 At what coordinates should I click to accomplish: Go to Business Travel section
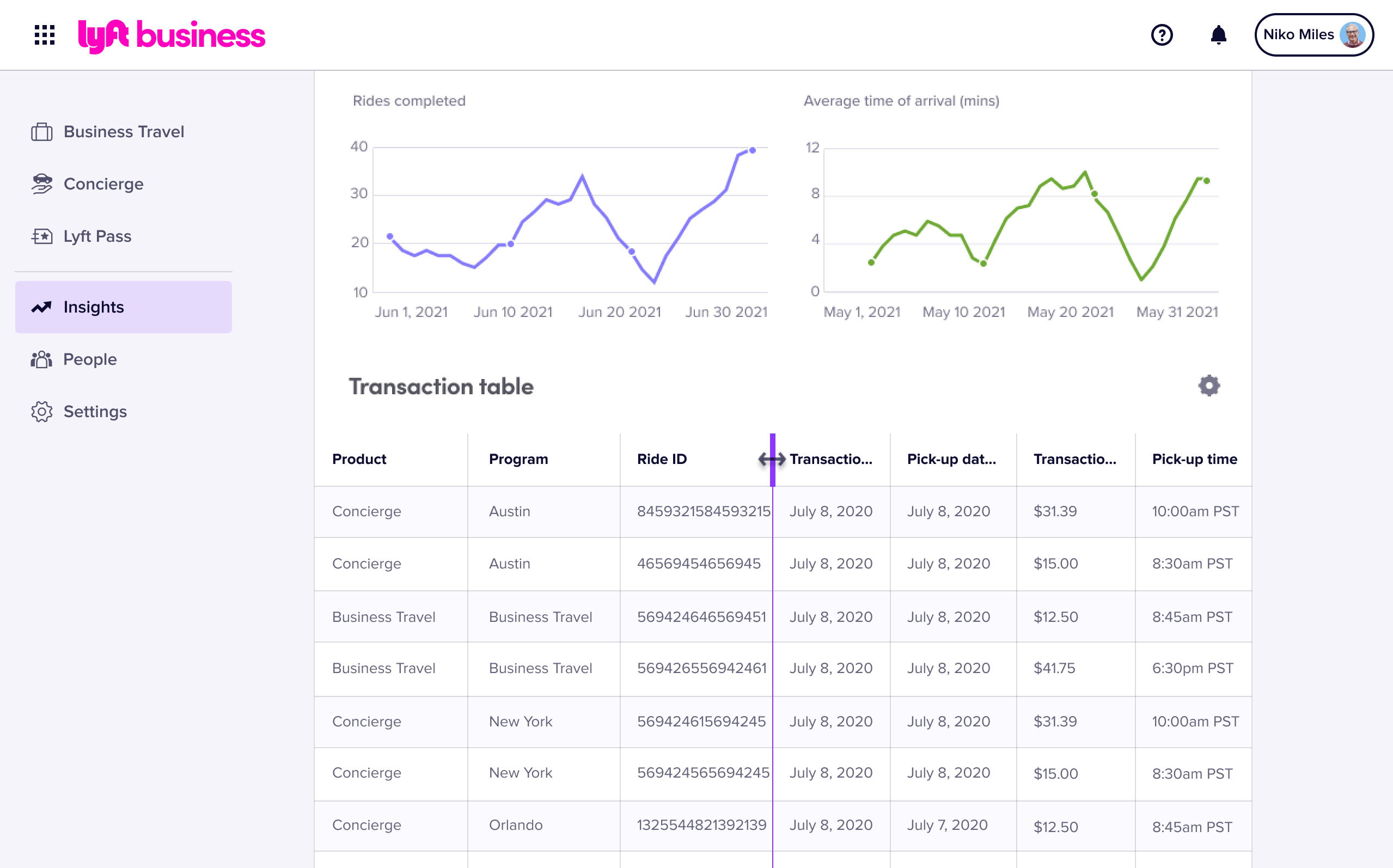(x=124, y=132)
